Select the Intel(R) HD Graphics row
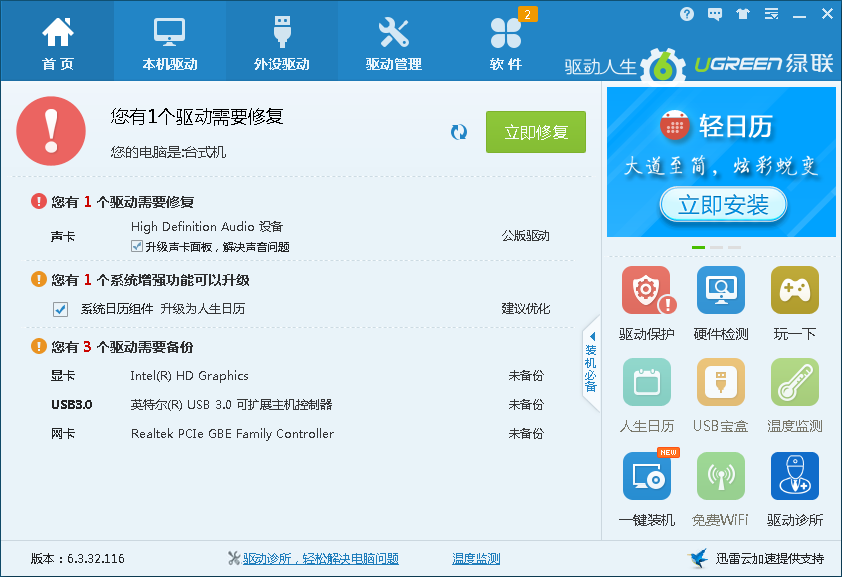842x577 pixels. 189,376
